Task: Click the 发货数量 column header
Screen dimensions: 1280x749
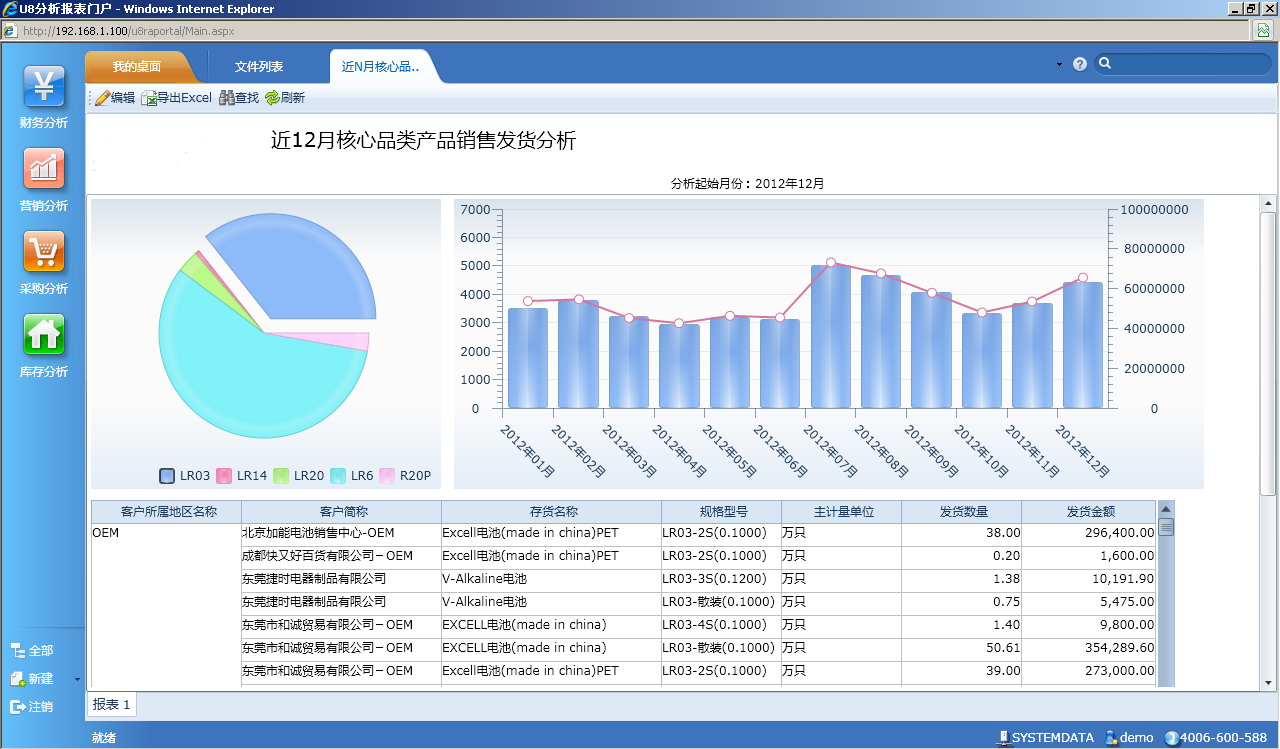Action: click(x=961, y=512)
